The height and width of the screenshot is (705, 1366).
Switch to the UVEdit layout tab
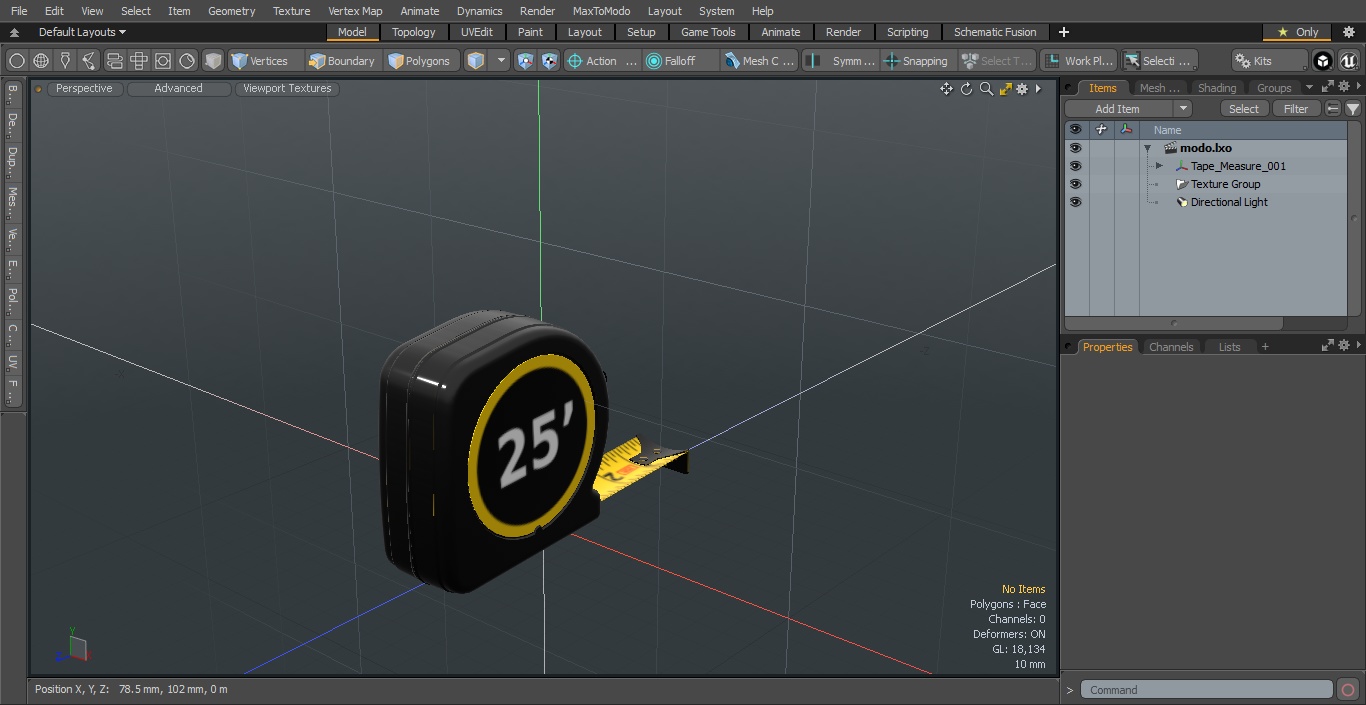click(477, 32)
